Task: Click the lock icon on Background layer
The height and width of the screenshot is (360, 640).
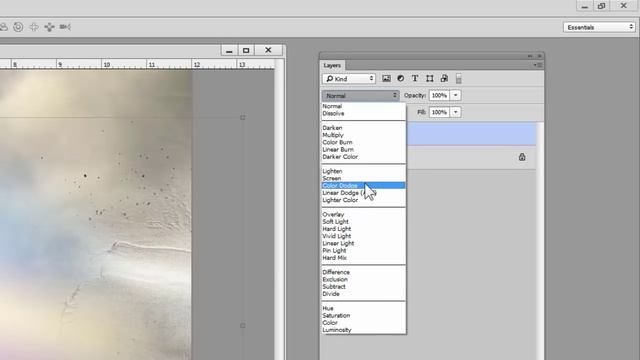Action: 522,157
